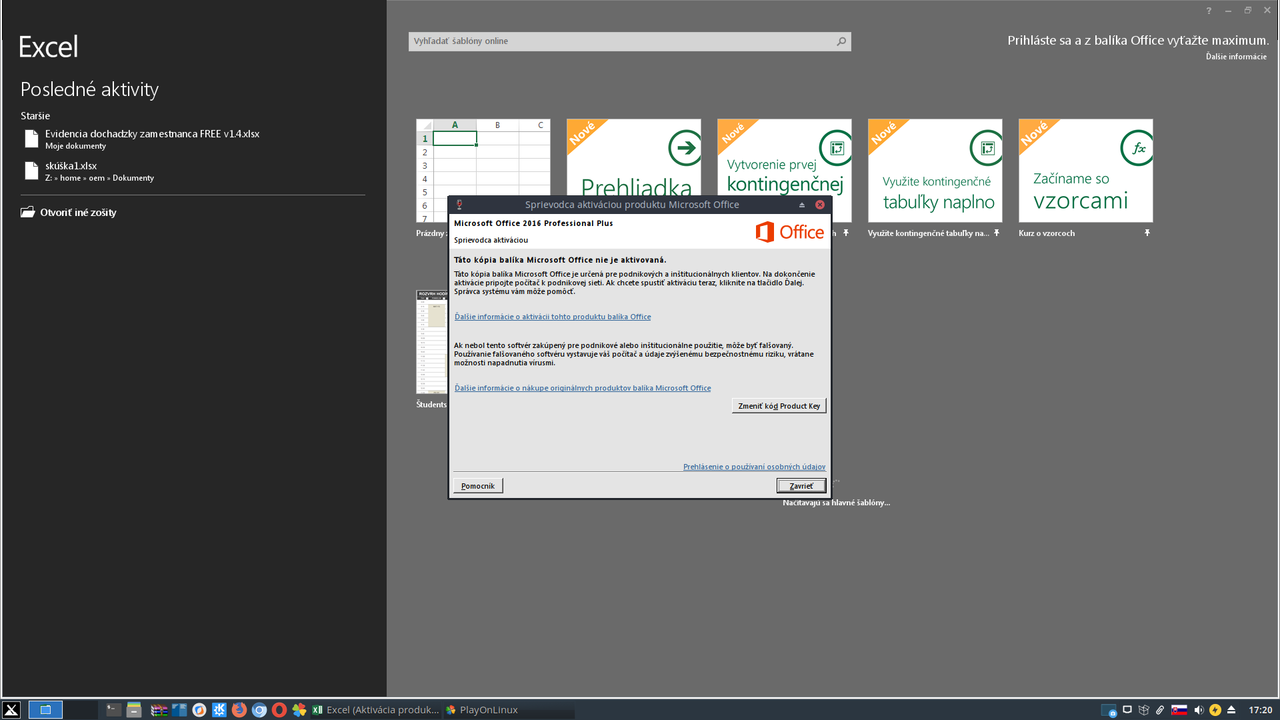Switch to Excel activation window in taskbar
1280x720 pixels.
[376, 710]
